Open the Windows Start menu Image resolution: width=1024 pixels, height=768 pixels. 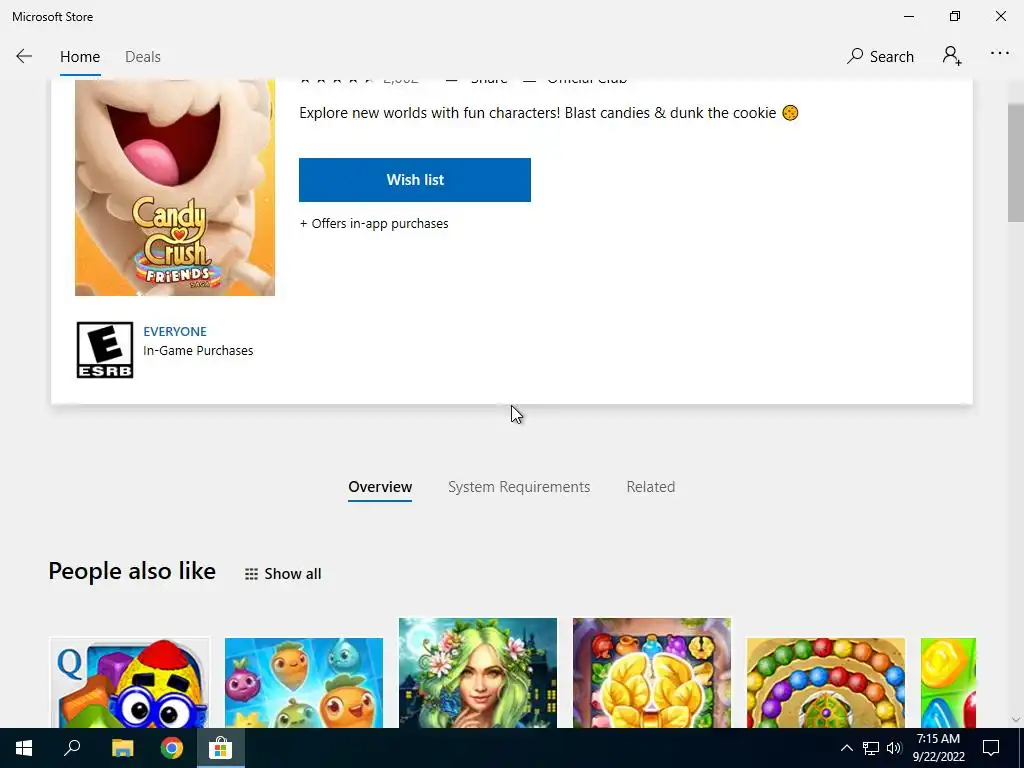24,748
